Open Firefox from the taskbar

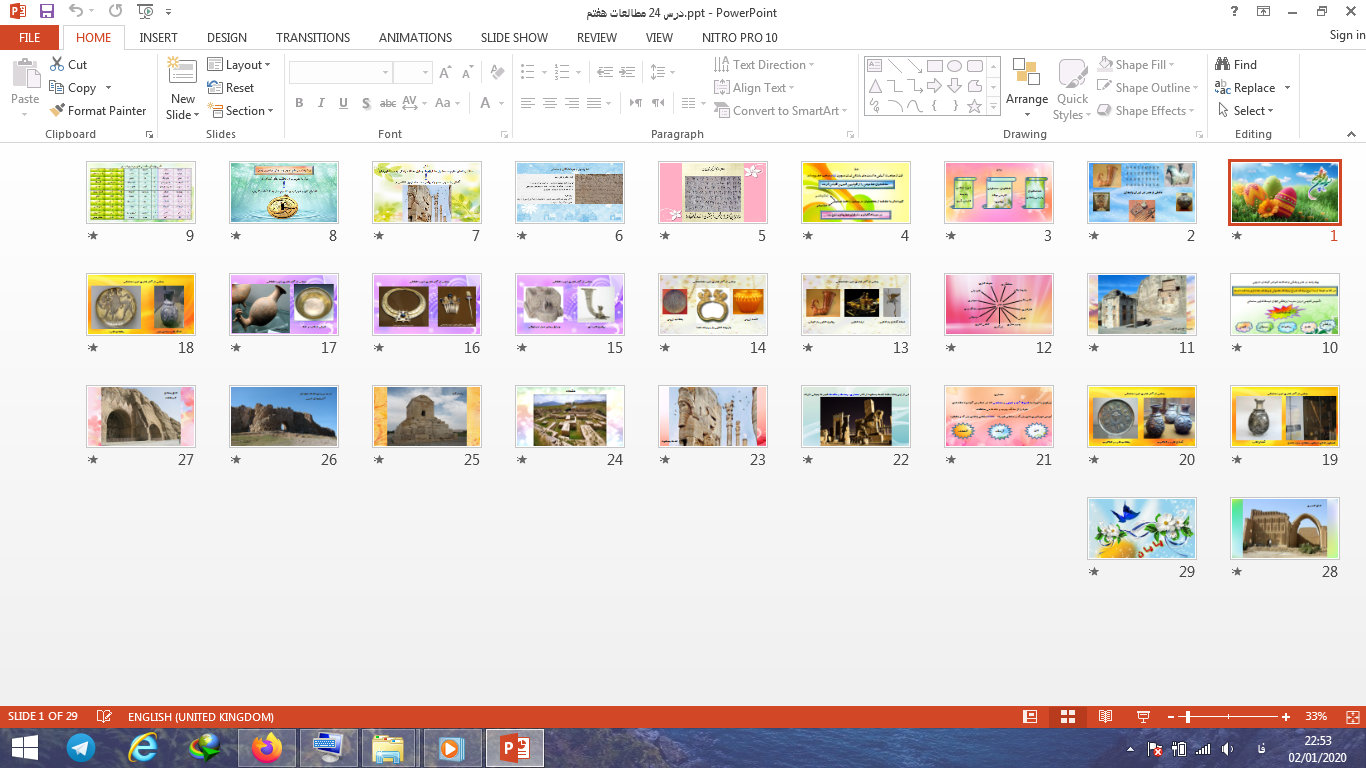pyautogui.click(x=267, y=748)
